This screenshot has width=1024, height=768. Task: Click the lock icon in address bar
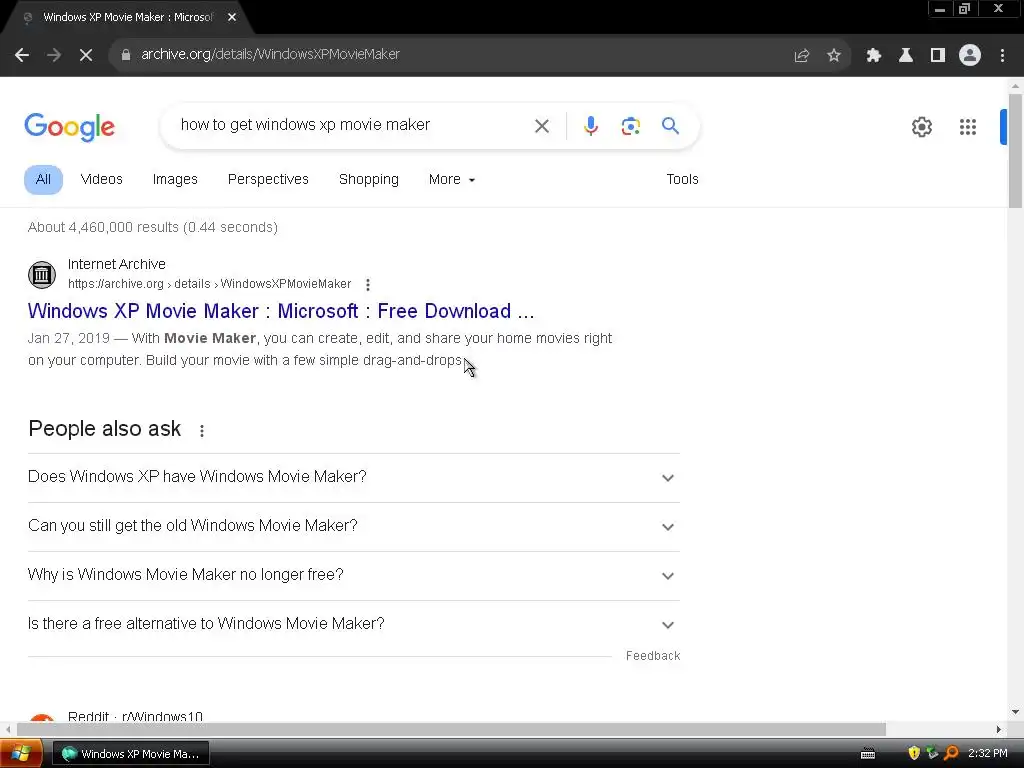(125, 55)
